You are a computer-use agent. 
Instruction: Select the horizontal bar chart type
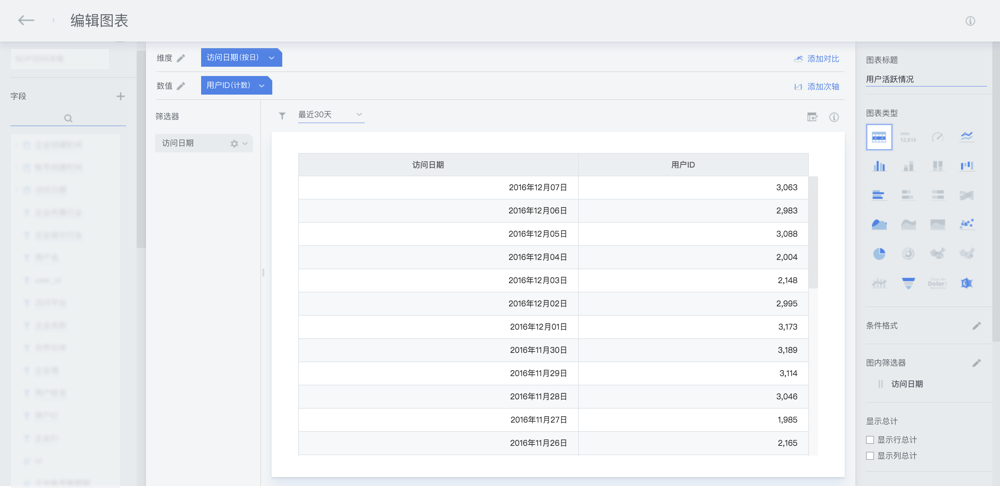879,195
